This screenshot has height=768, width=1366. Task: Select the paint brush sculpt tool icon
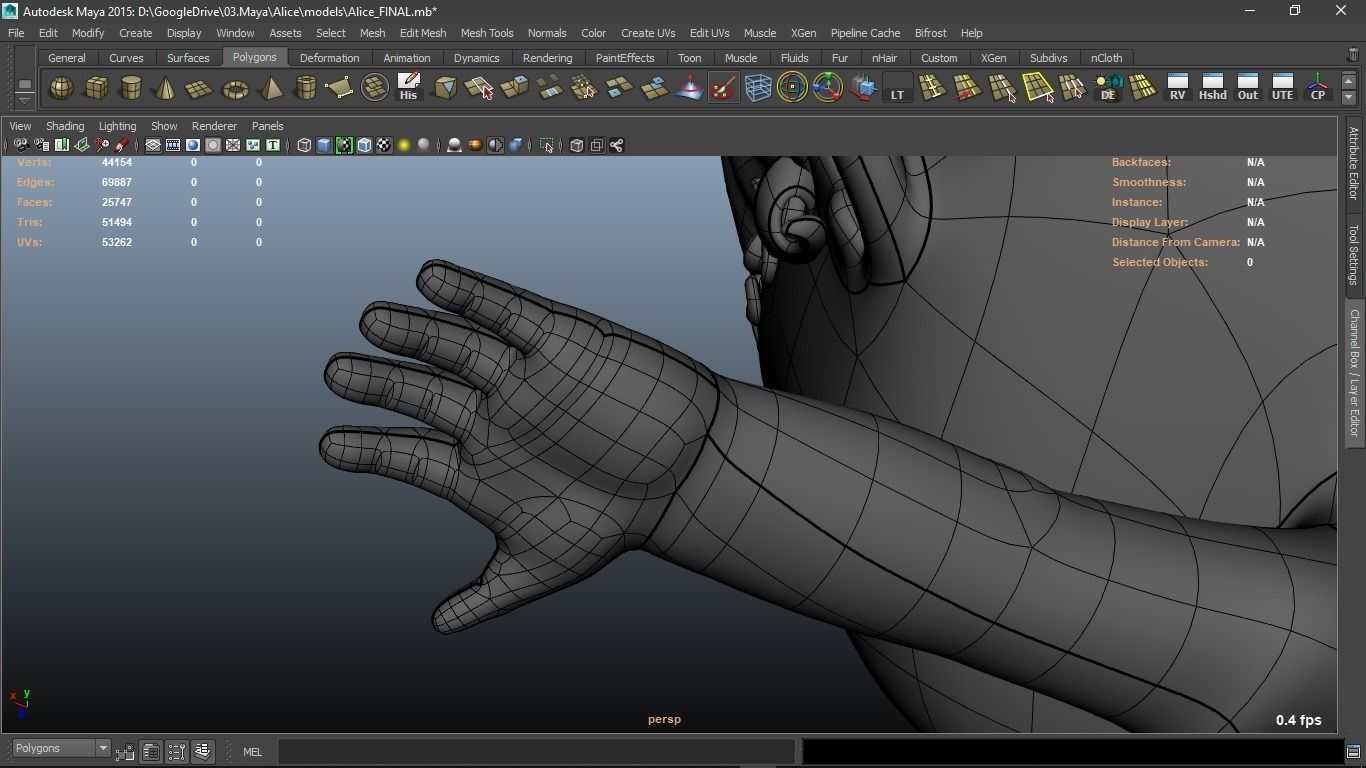pos(723,88)
